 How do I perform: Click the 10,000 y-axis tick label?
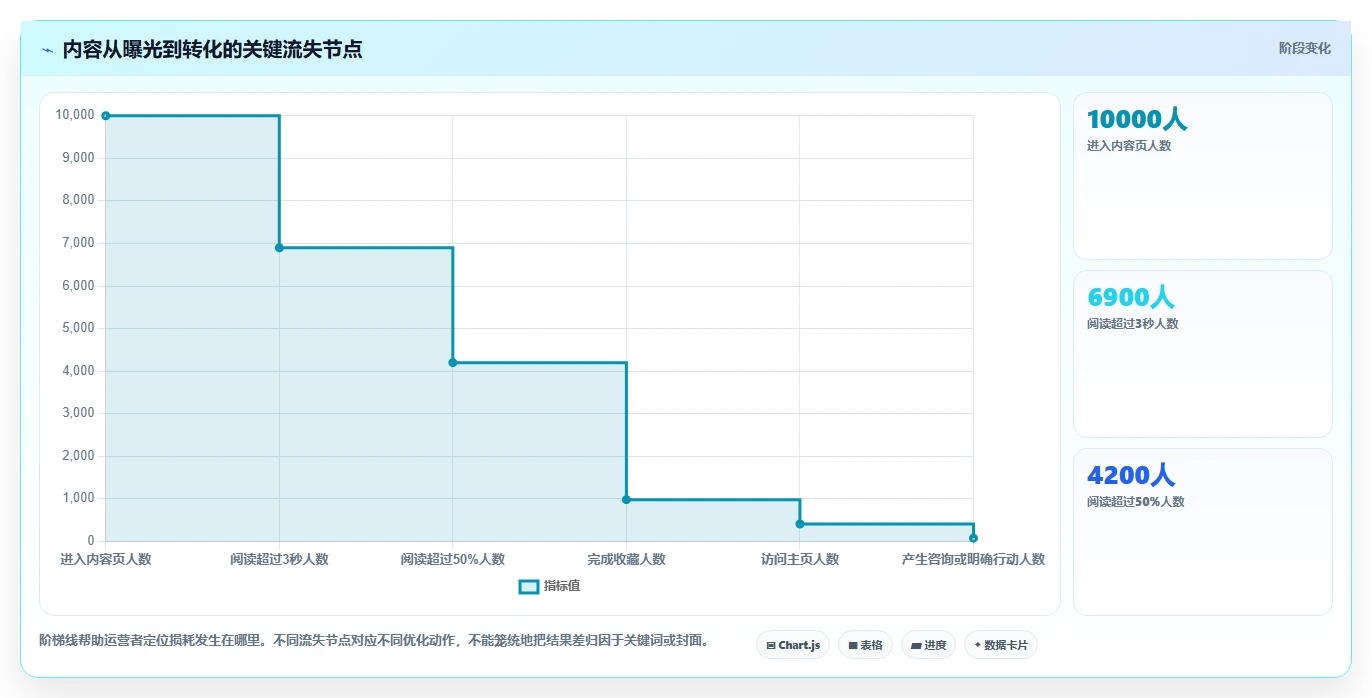(75, 115)
